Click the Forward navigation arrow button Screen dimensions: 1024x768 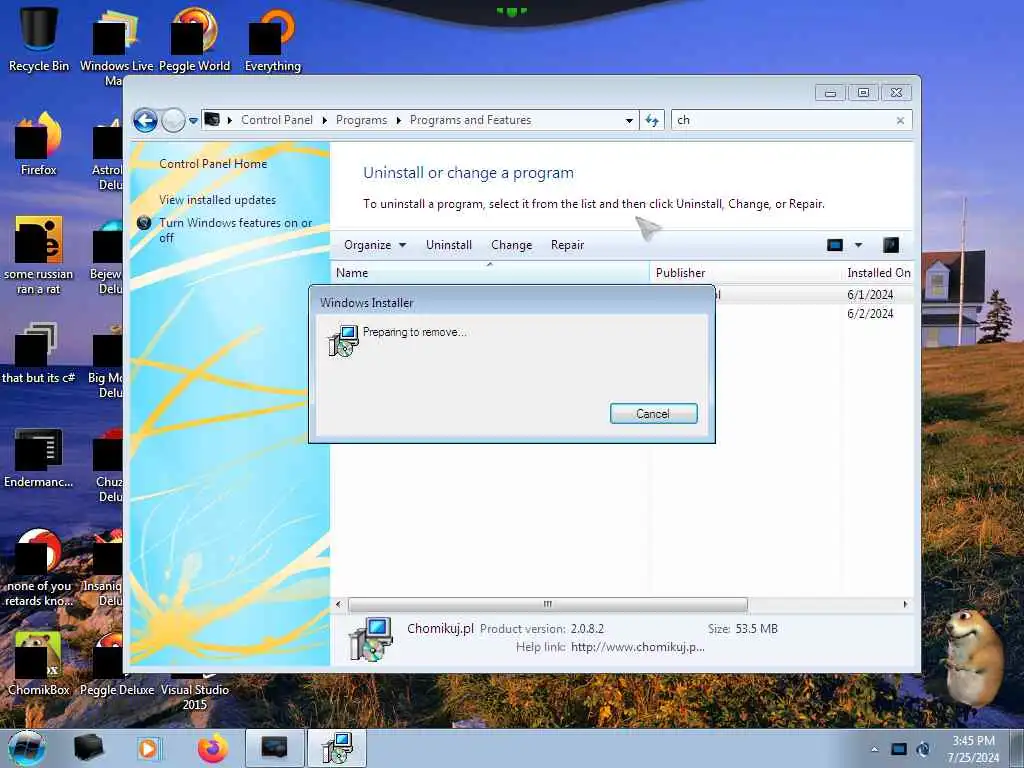[x=173, y=120]
